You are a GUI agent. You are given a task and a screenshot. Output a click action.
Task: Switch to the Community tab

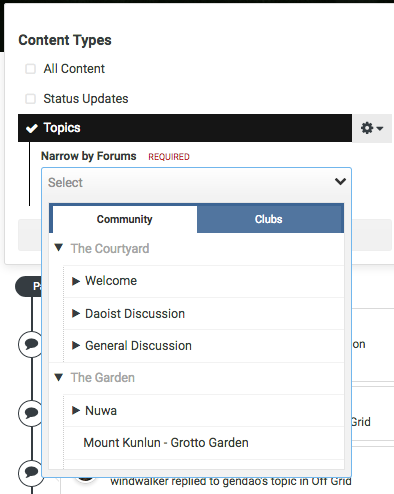click(x=125, y=219)
